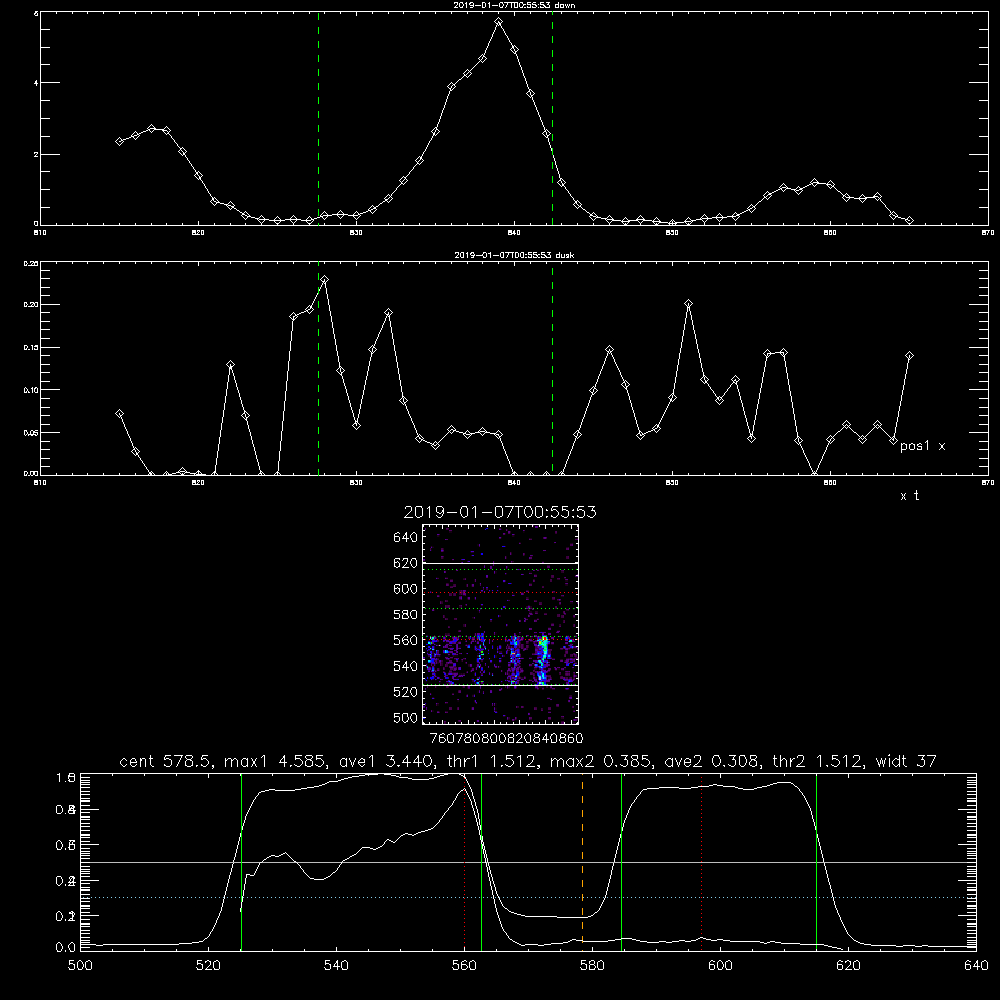
Task: Click green vertical line at 615 in bottom plot
Action: pos(816,862)
